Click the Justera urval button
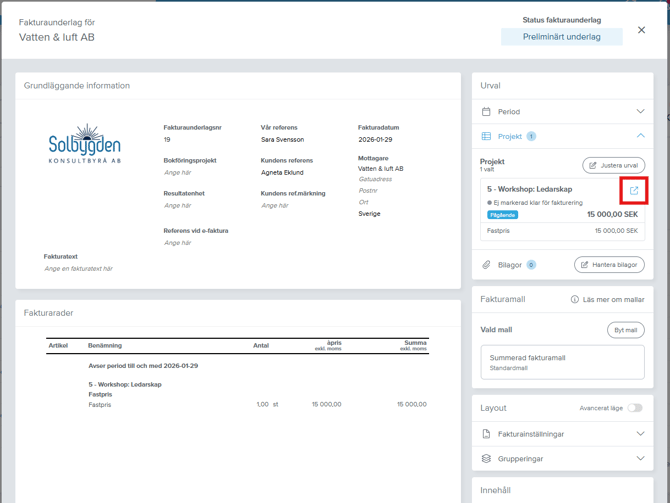The image size is (670, 503). [x=613, y=165]
